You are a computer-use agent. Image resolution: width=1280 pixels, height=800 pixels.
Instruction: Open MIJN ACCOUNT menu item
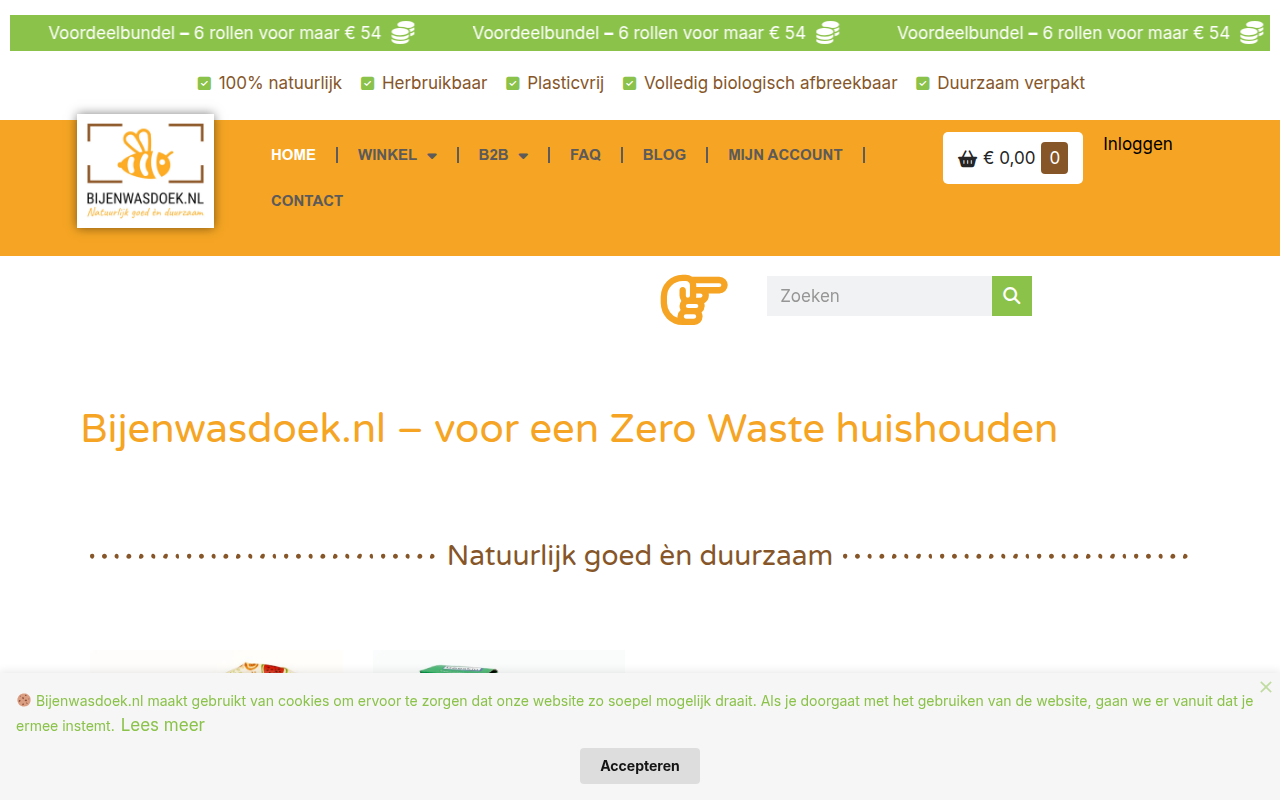(x=785, y=155)
